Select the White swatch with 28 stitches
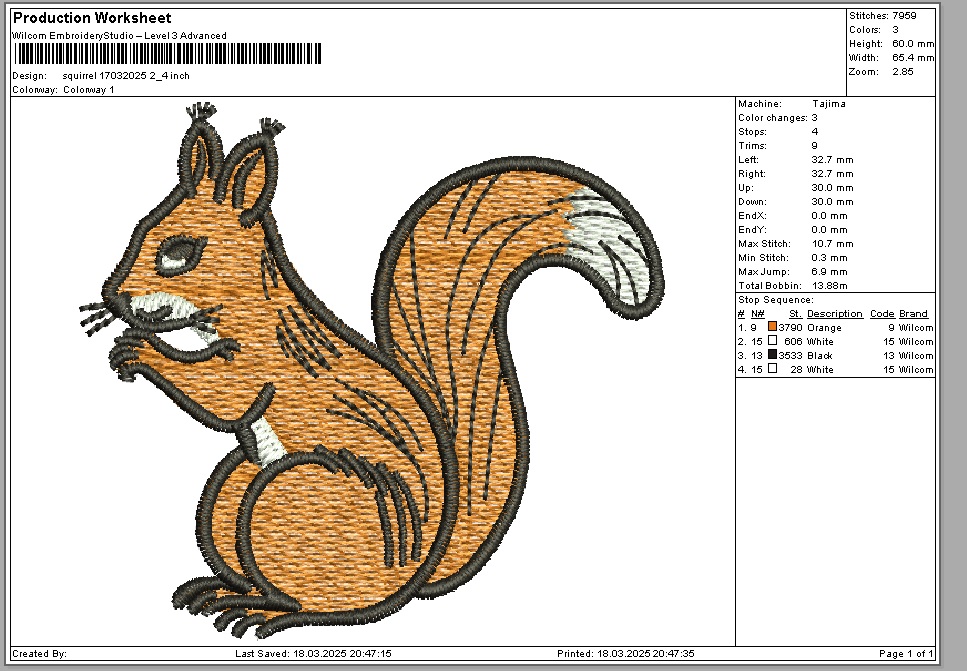This screenshot has width=967, height=671. pyautogui.click(x=772, y=369)
